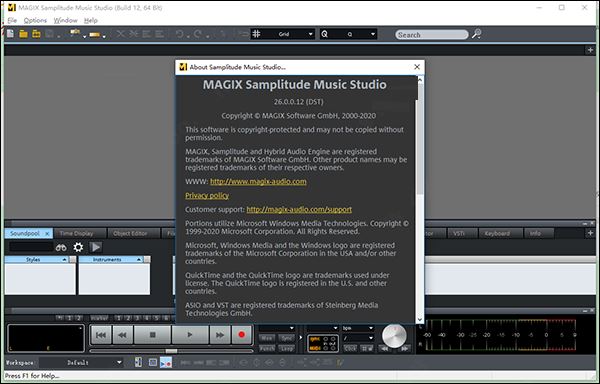Screen dimensions: 600x384
Task: Jump to start with transport rewind-to-beginning button
Action: [101, 335]
